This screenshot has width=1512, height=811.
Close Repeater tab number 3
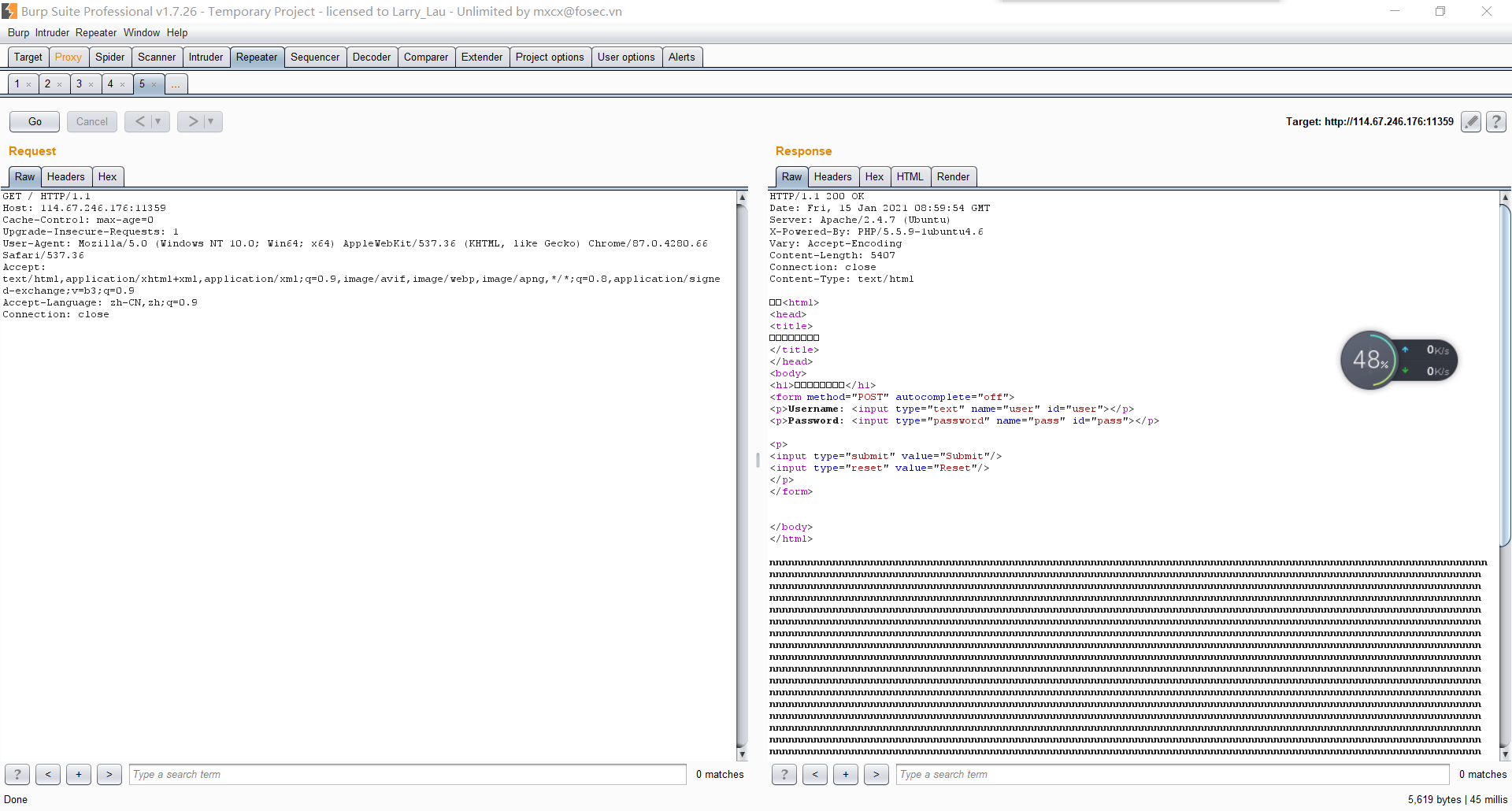(x=91, y=84)
